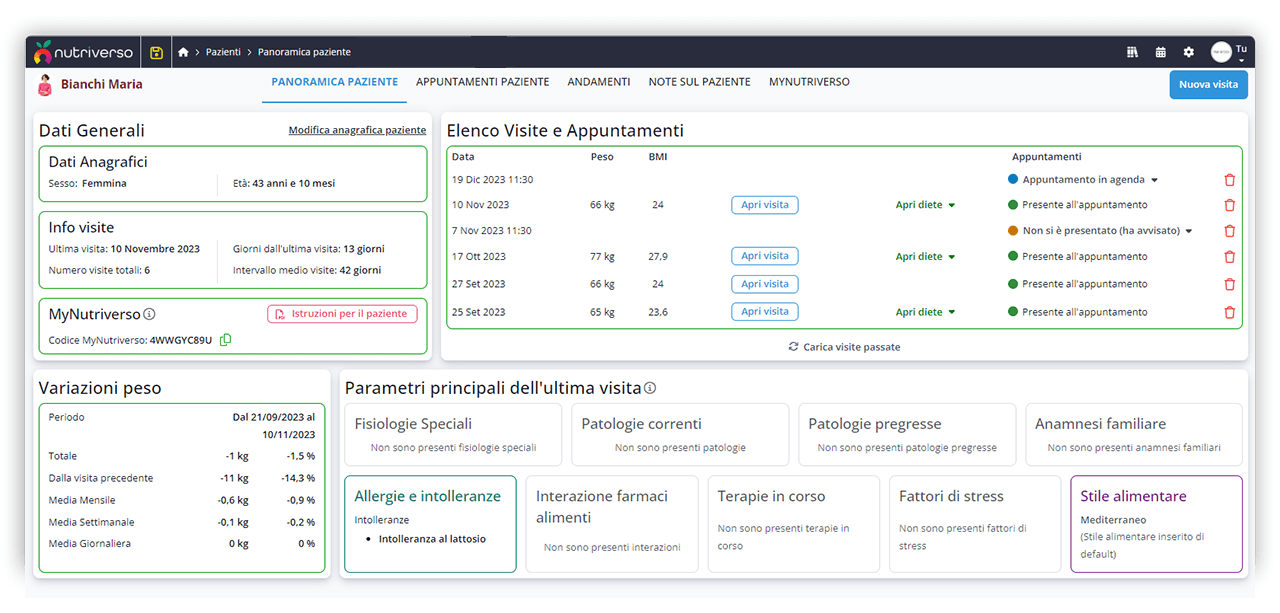This screenshot has height=613, width=1280.
Task: Click info icon next to MyNutriverso heading
Action: point(149,314)
